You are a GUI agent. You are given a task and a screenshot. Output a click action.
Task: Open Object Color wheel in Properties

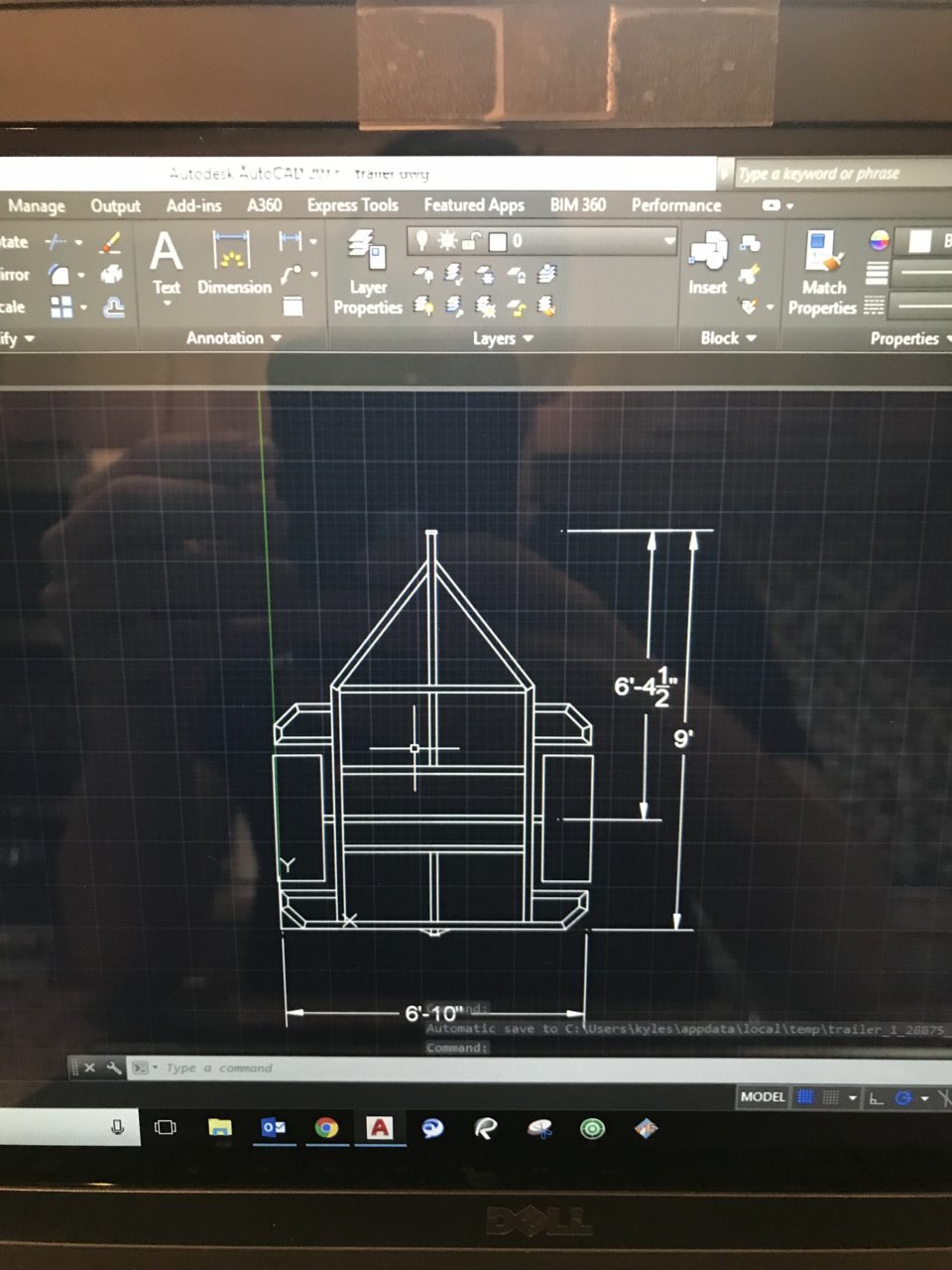tap(879, 239)
